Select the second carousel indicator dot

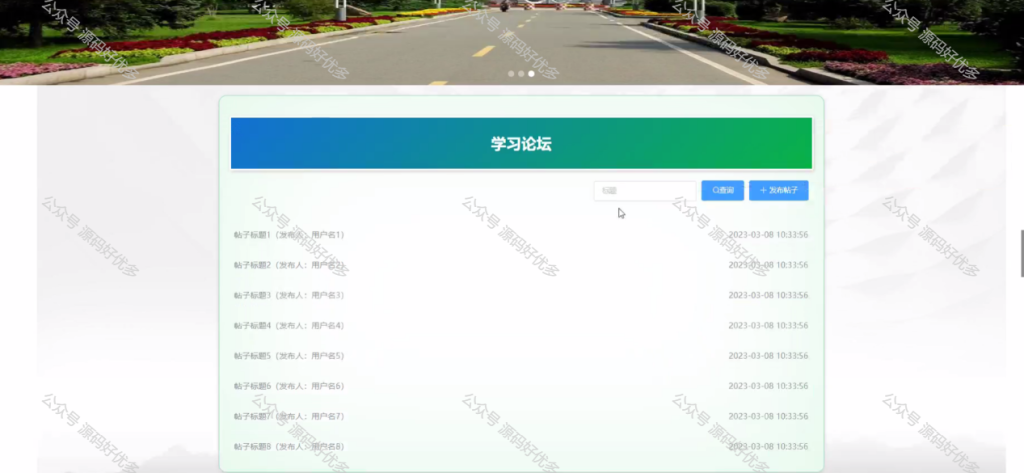pos(520,74)
